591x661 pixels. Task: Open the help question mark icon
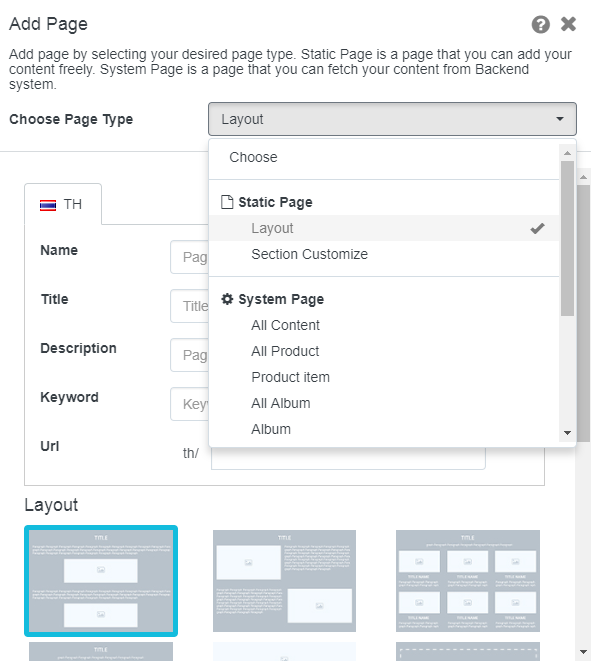tap(540, 24)
